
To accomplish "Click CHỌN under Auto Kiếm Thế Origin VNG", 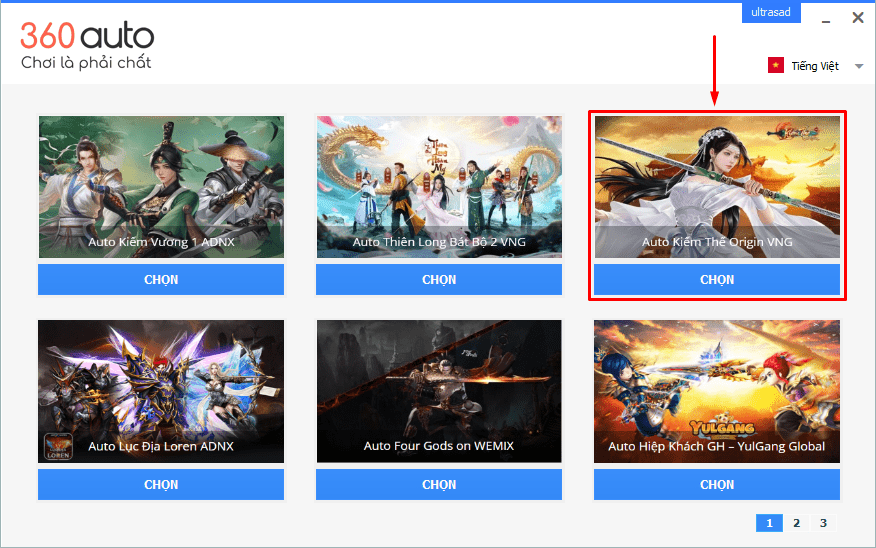I will point(717,279).
